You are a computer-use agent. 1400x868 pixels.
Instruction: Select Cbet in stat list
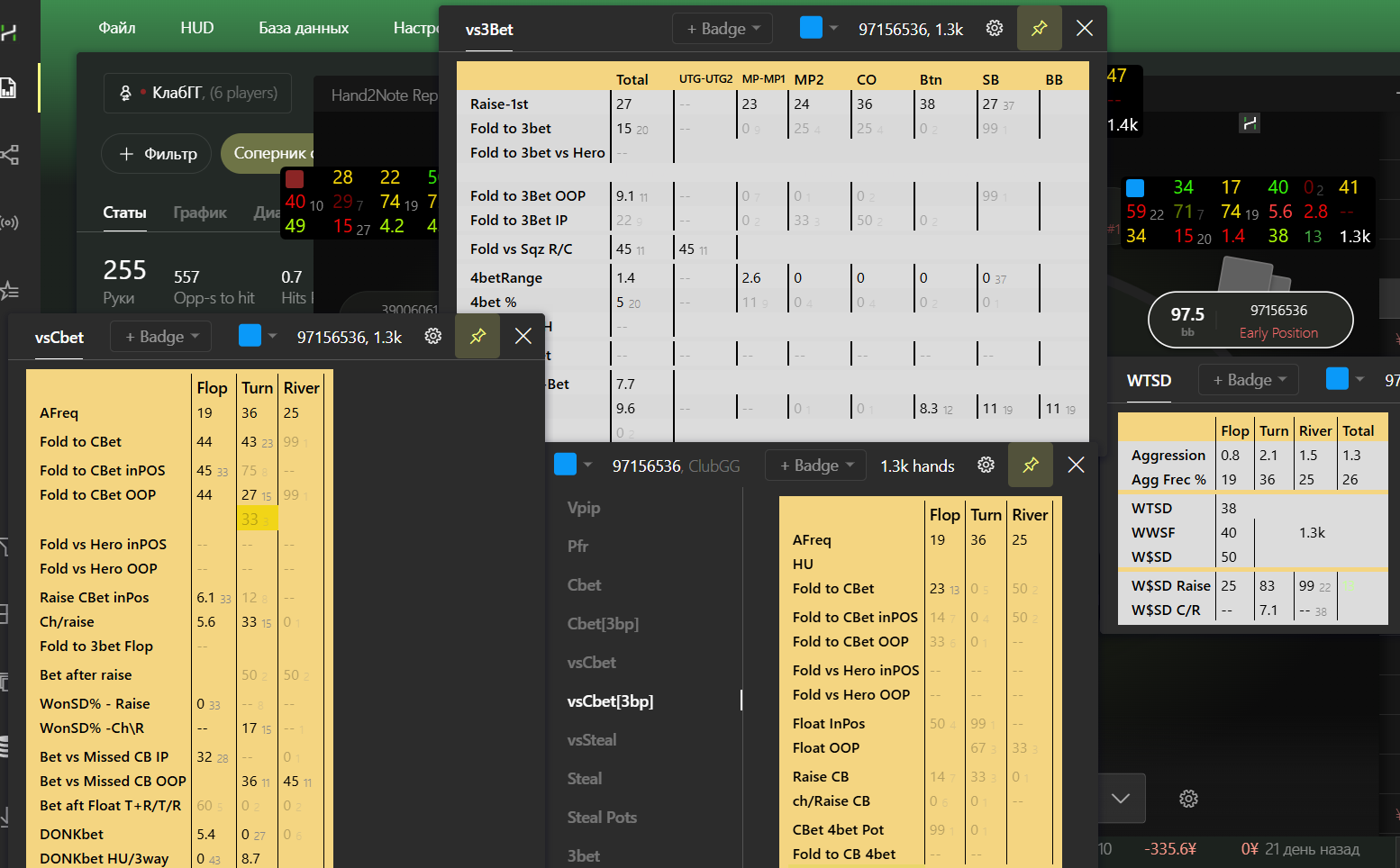(x=584, y=585)
